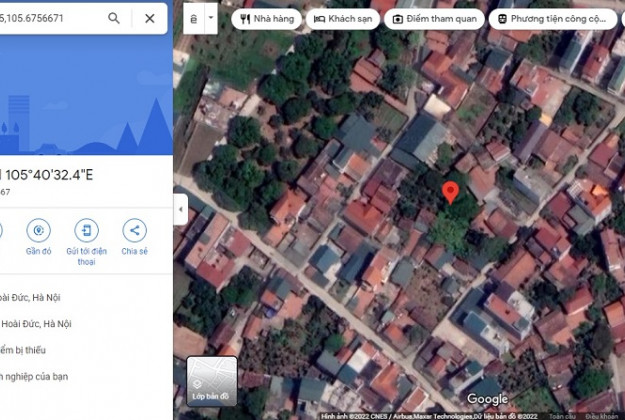Image resolution: width=625 pixels, height=420 pixels.
Task: Click the Gửi tới điện thoại icon
Action: 86,230
